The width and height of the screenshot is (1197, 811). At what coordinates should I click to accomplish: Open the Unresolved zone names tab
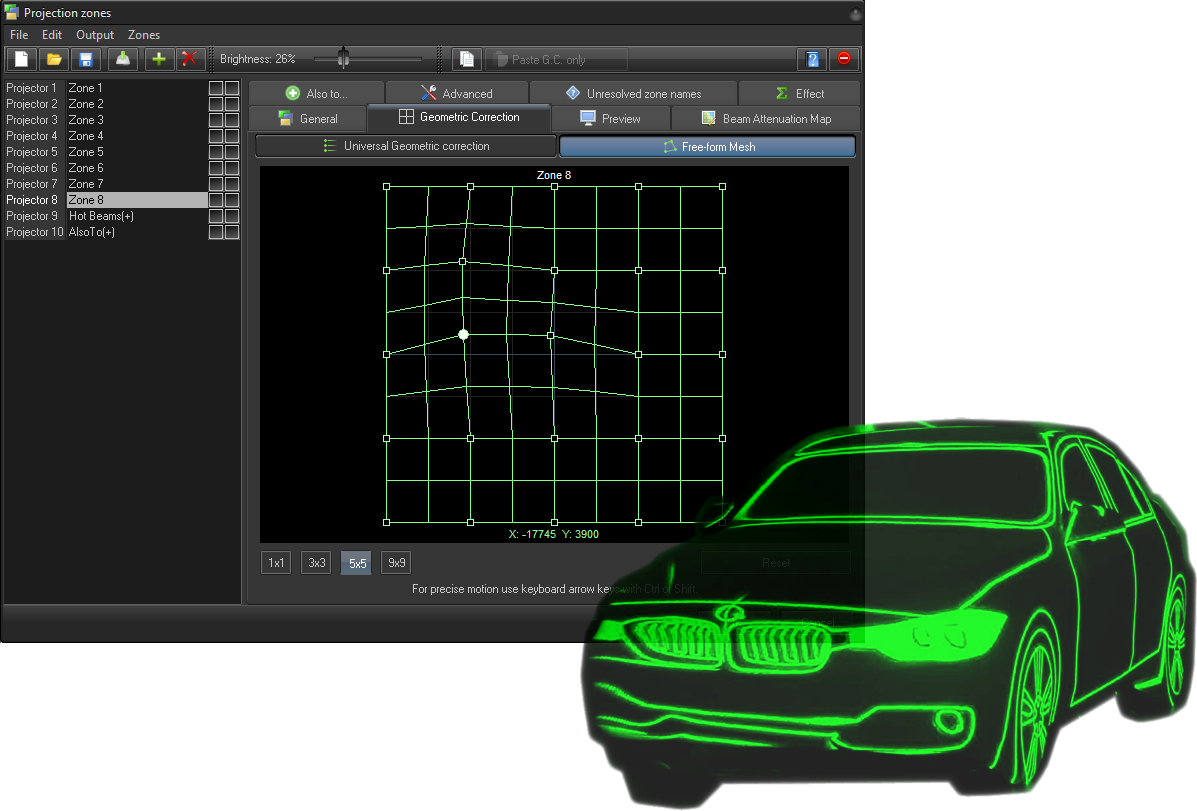[x=633, y=93]
